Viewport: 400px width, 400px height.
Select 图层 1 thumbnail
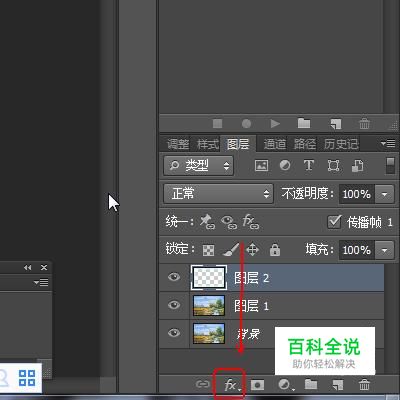[209, 305]
